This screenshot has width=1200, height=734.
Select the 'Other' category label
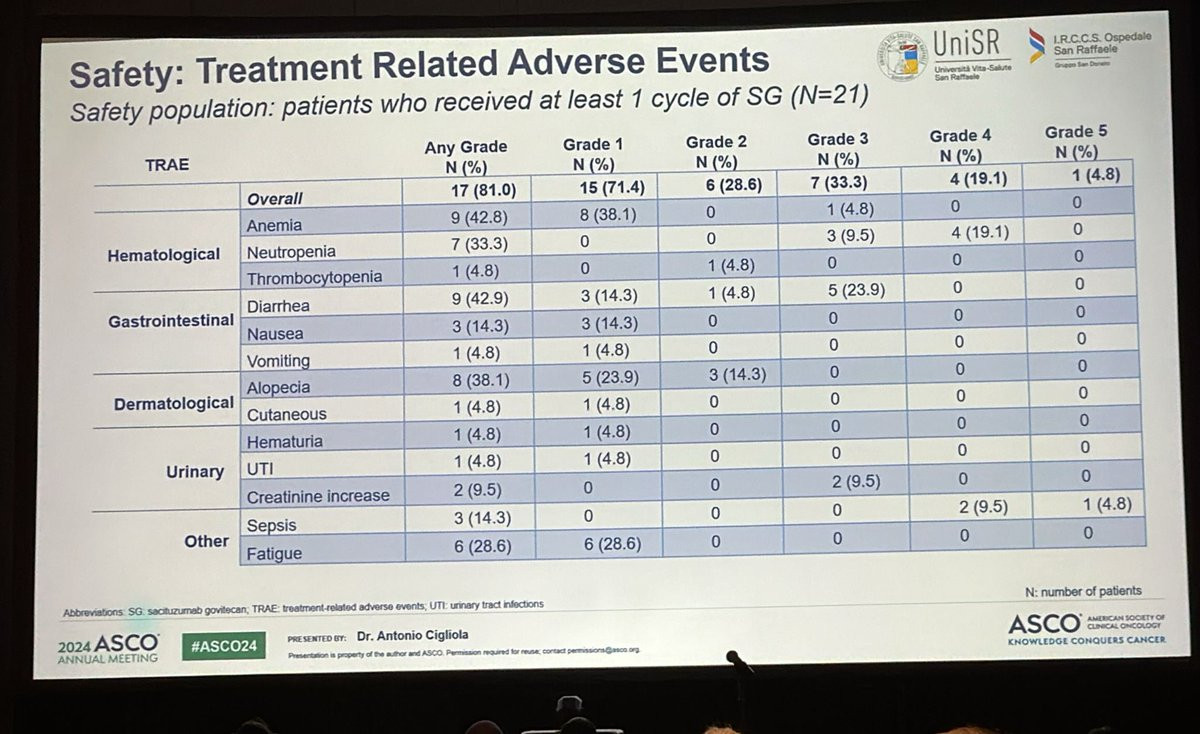[206, 541]
